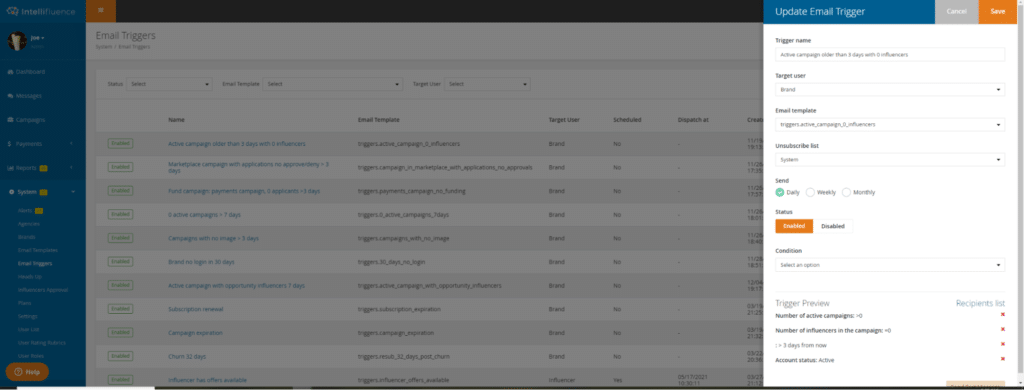The height and width of the screenshot is (390, 1024).
Task: Remove the 'Number of influencers in the campaign' condition
Action: [1002, 329]
